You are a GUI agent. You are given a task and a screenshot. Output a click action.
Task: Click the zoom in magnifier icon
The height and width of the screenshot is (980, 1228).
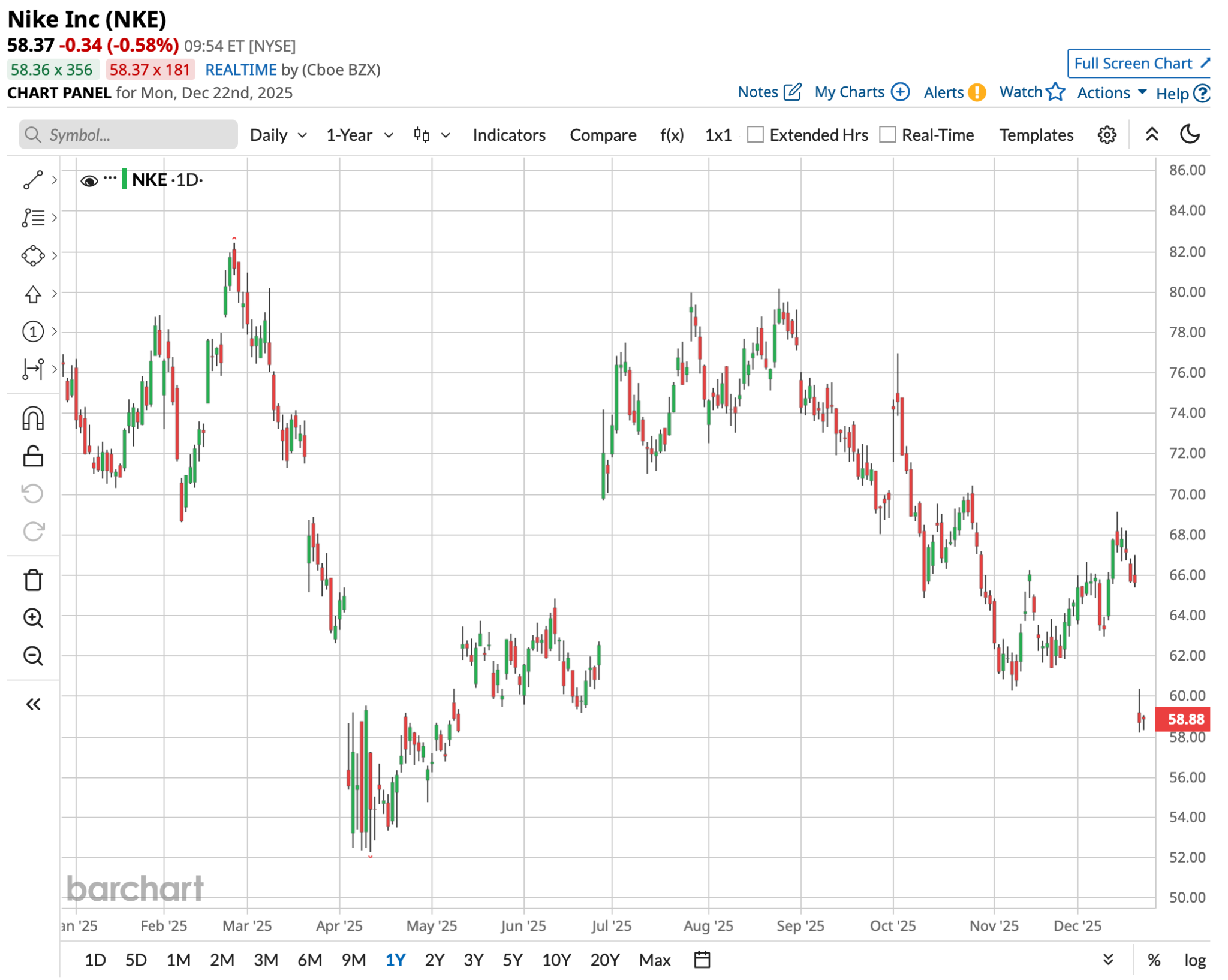(x=33, y=618)
